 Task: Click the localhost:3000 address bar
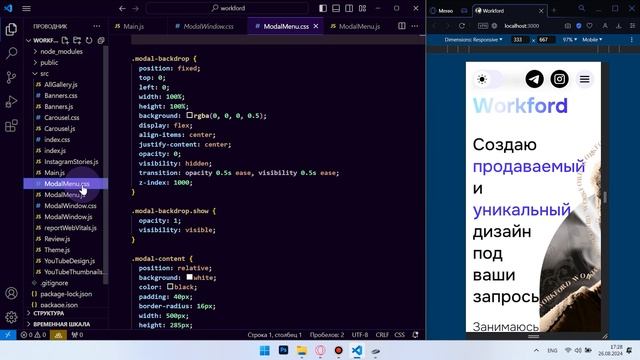point(521,26)
